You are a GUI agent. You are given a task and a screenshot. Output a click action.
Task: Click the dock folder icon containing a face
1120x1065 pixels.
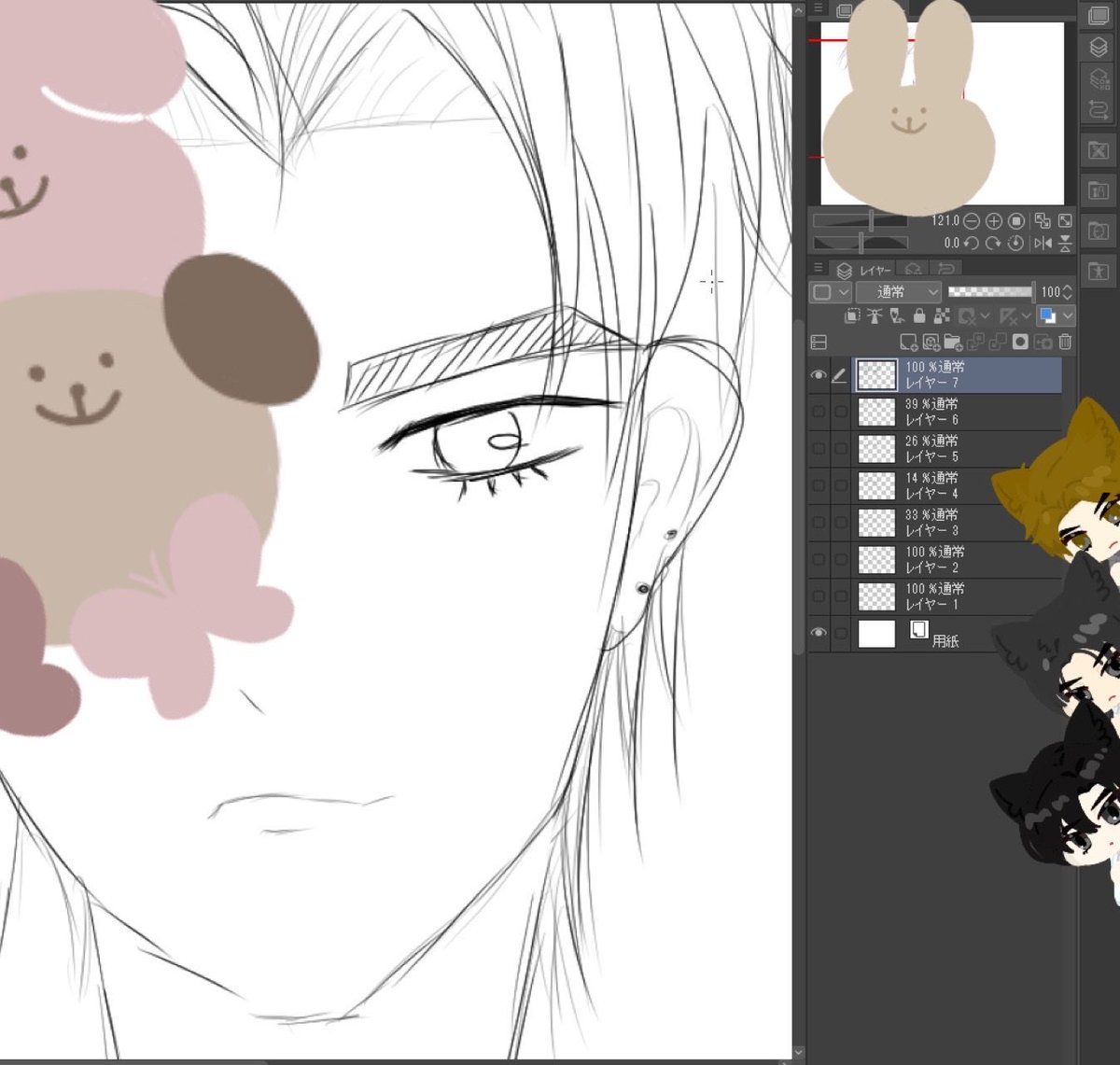pyautogui.click(x=1098, y=231)
